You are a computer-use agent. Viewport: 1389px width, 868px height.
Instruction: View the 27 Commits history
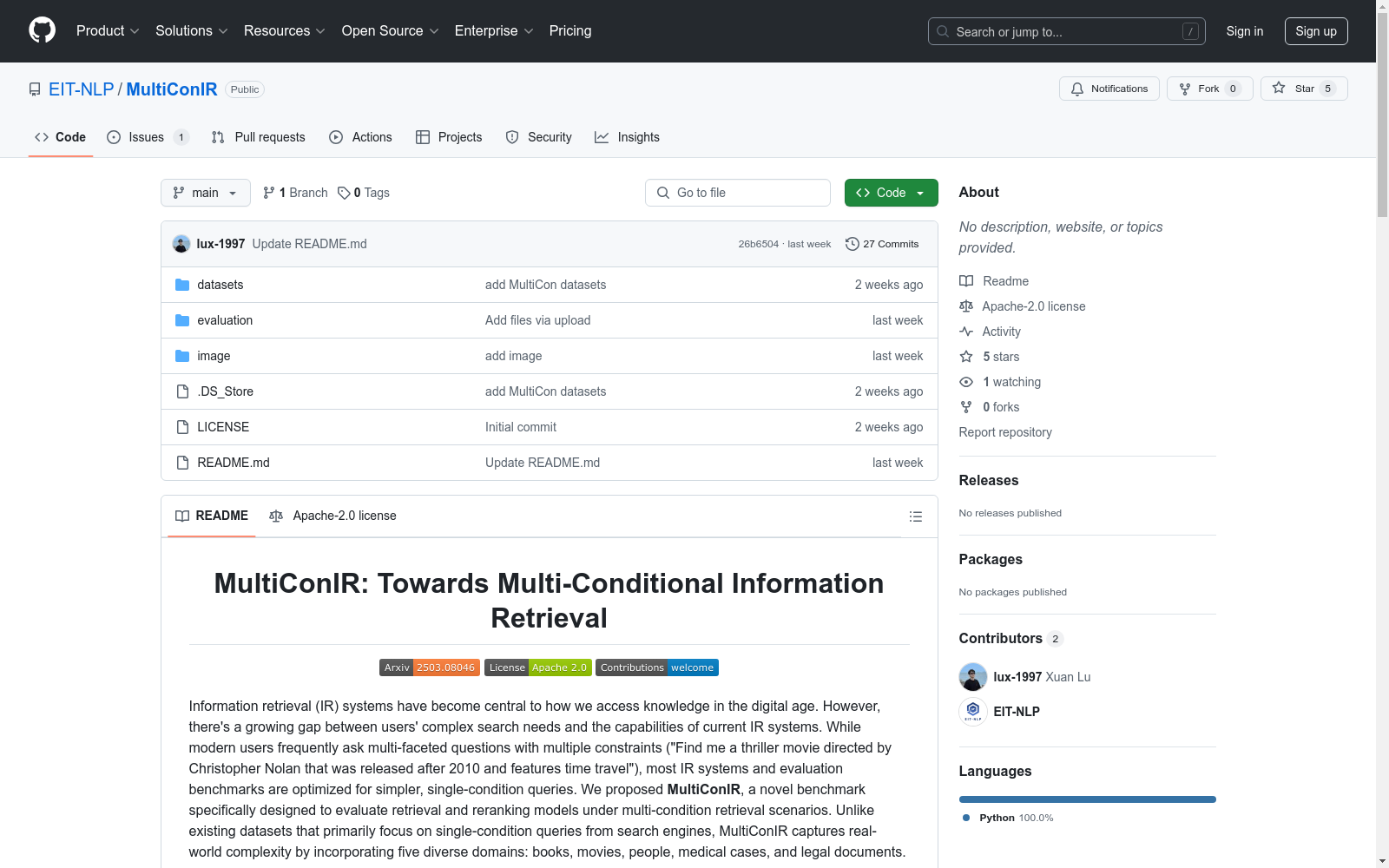pos(882,244)
